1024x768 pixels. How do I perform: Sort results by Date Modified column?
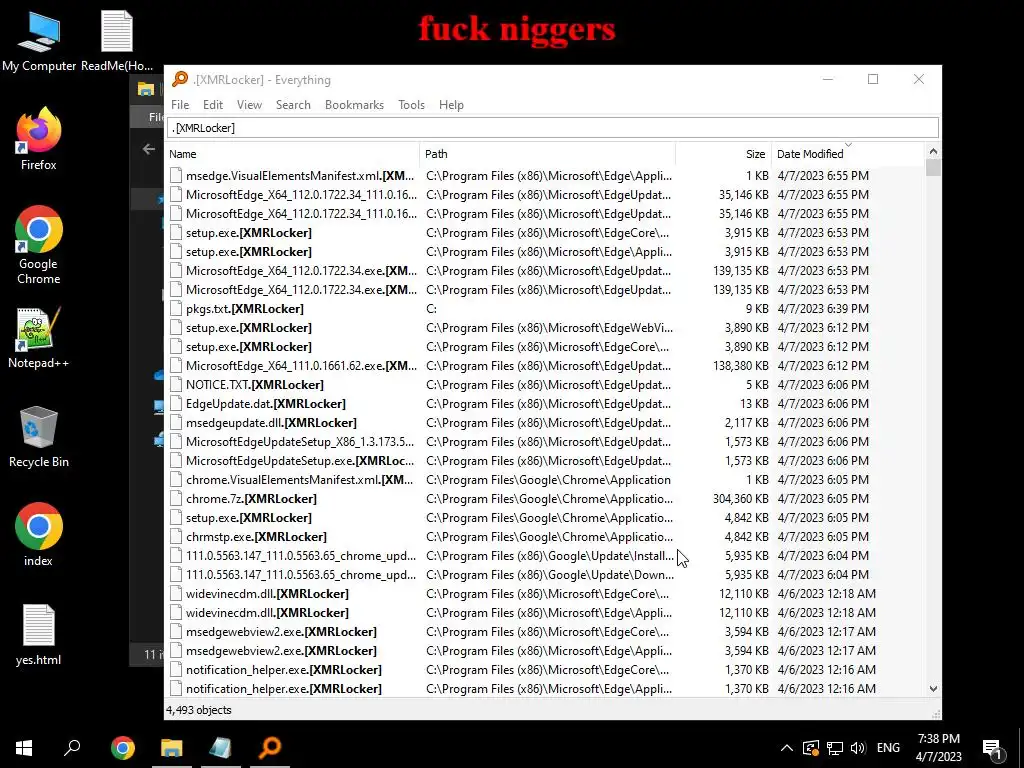[x=848, y=154]
